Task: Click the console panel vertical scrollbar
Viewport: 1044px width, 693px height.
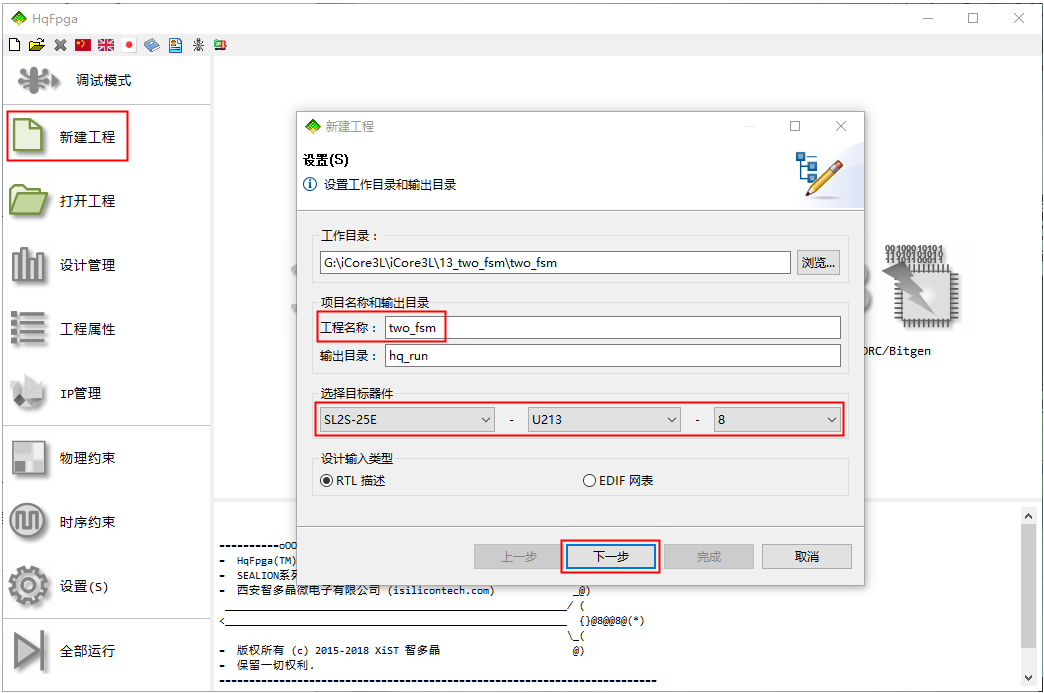Action: (x=1029, y=590)
